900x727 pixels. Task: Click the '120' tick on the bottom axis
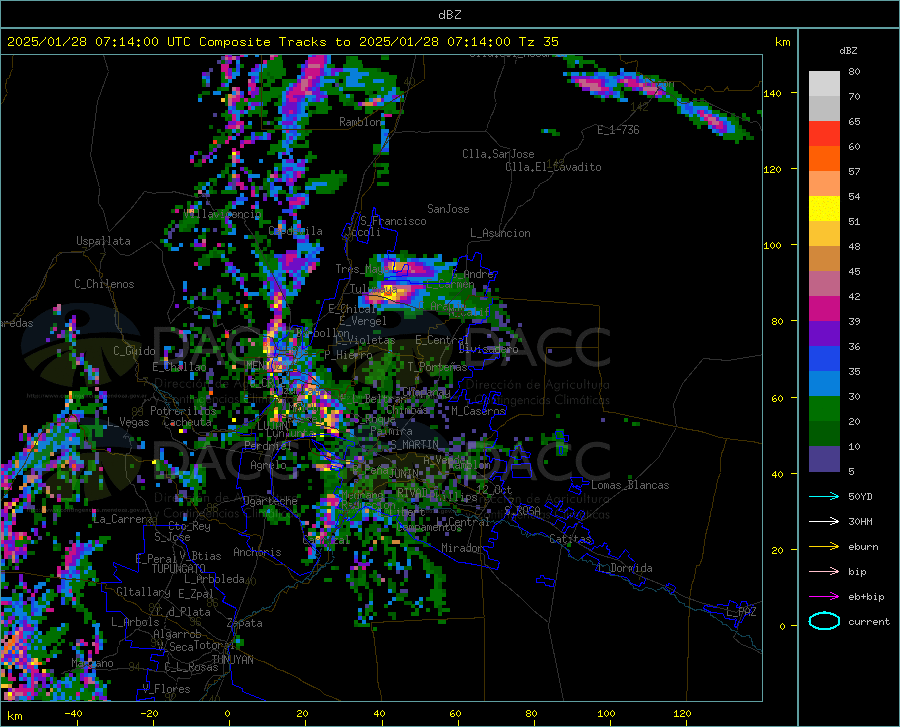tap(682, 714)
